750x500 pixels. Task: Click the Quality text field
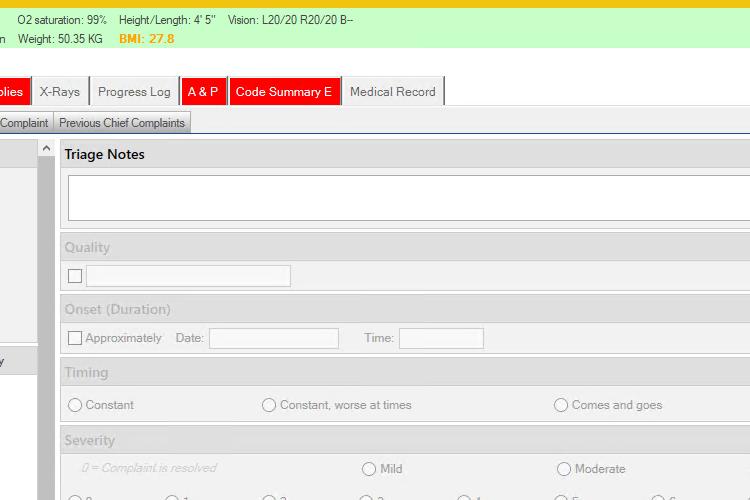[x=188, y=276]
